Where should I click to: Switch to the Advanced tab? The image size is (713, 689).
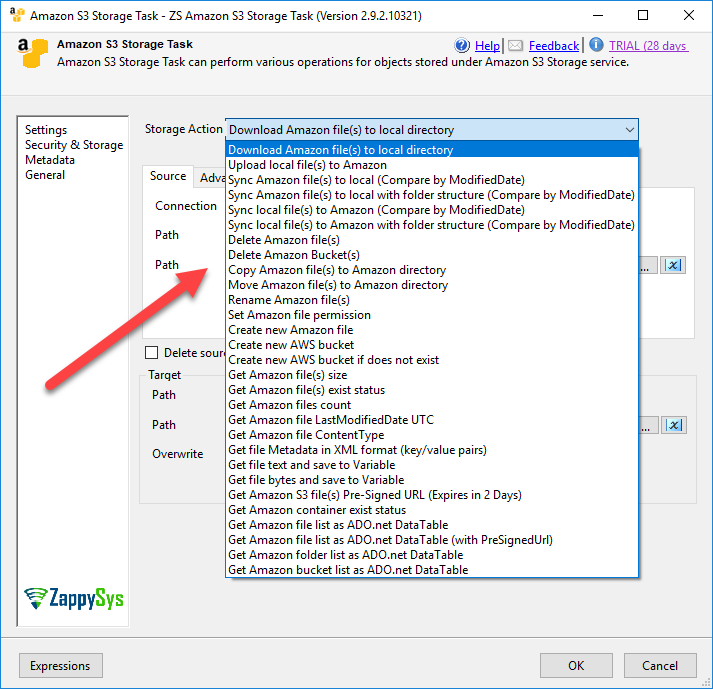click(212, 178)
